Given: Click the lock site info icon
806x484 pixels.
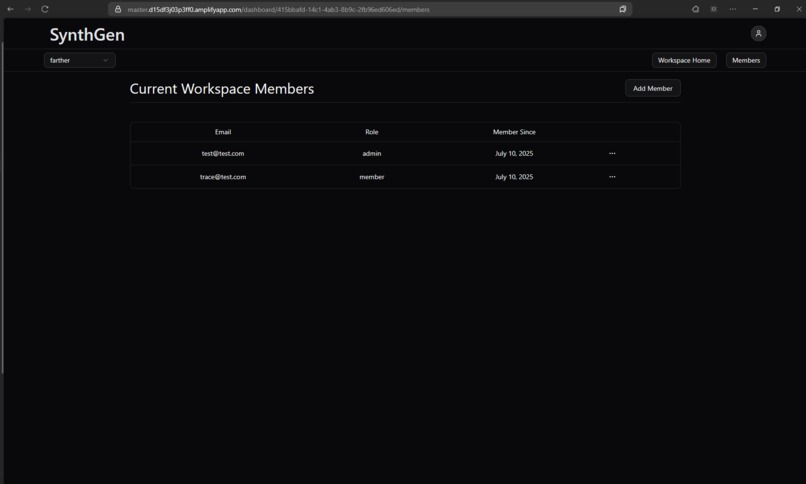Looking at the screenshot, I should coord(118,9).
